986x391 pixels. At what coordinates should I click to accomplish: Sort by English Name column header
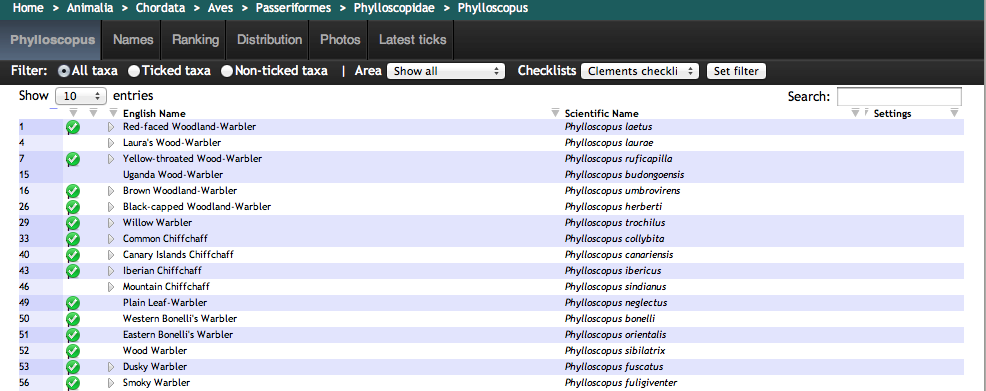154,114
